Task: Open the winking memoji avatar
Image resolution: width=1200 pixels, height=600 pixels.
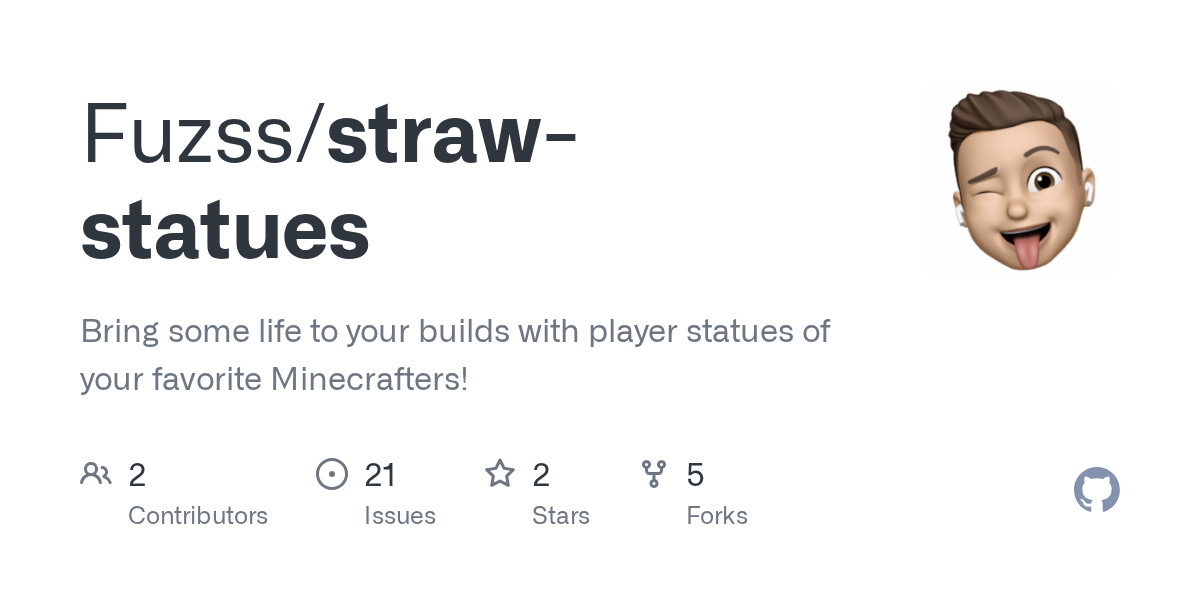Action: click(1020, 180)
